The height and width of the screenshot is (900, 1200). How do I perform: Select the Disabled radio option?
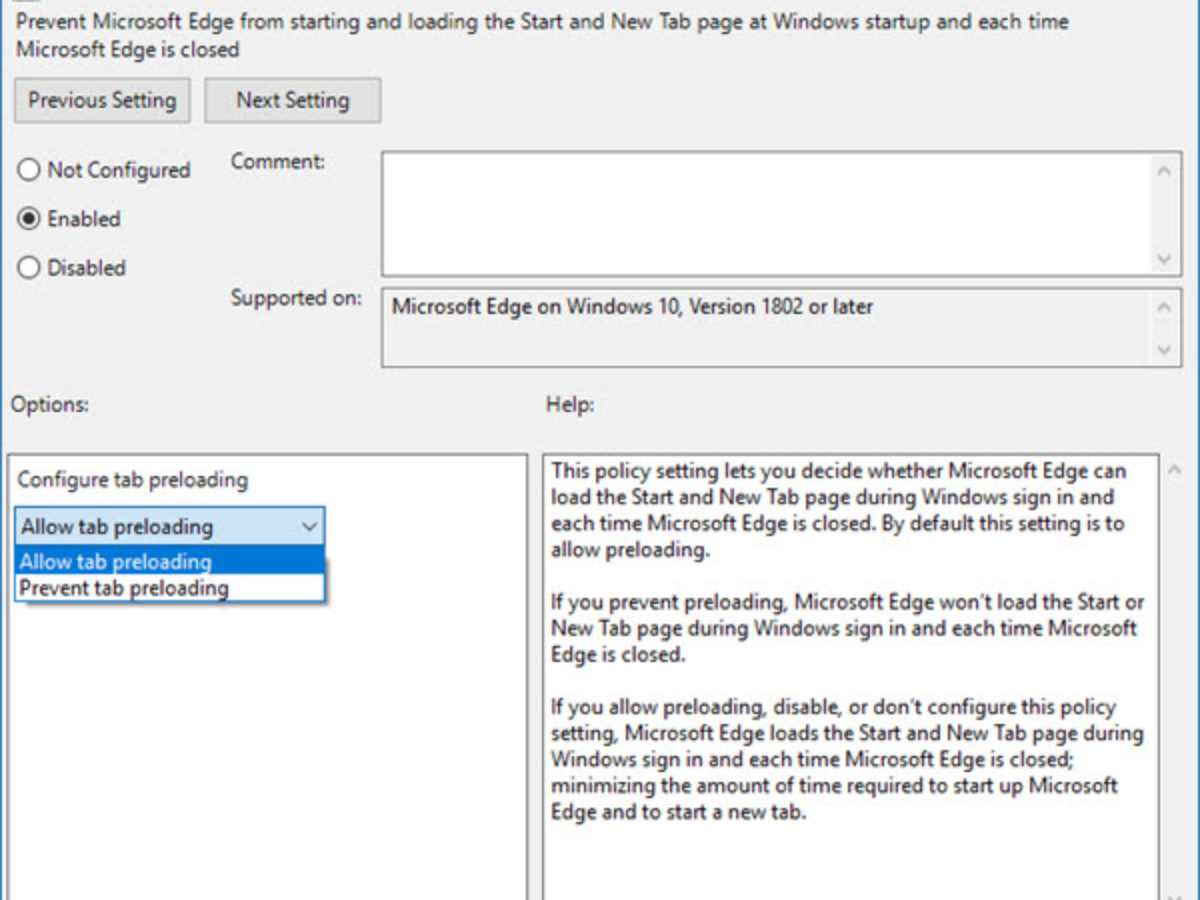72,268
